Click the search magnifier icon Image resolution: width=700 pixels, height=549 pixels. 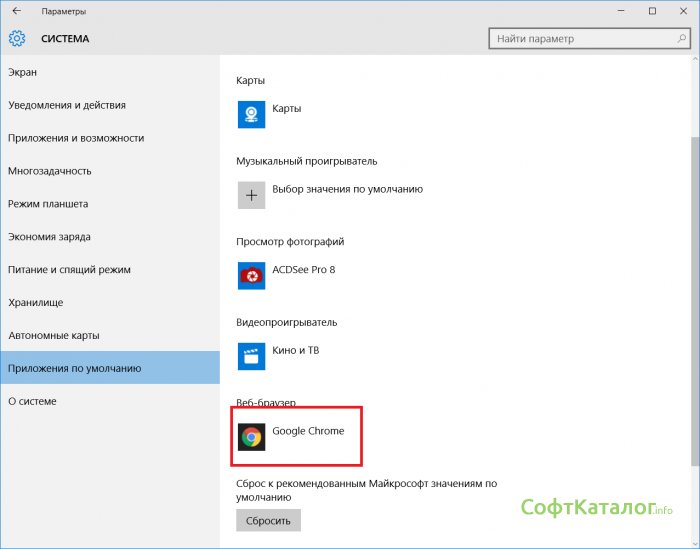tap(679, 39)
